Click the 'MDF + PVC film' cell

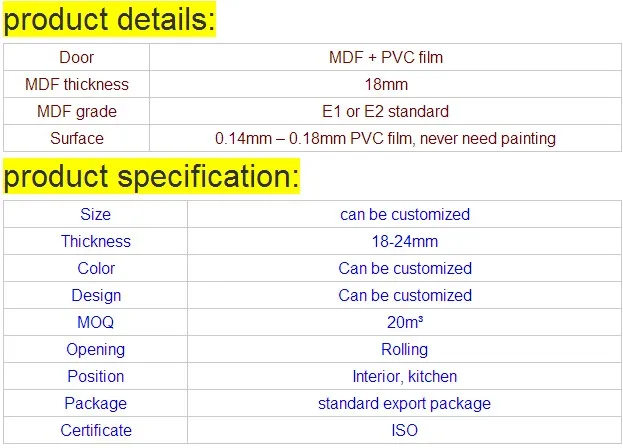click(x=385, y=57)
